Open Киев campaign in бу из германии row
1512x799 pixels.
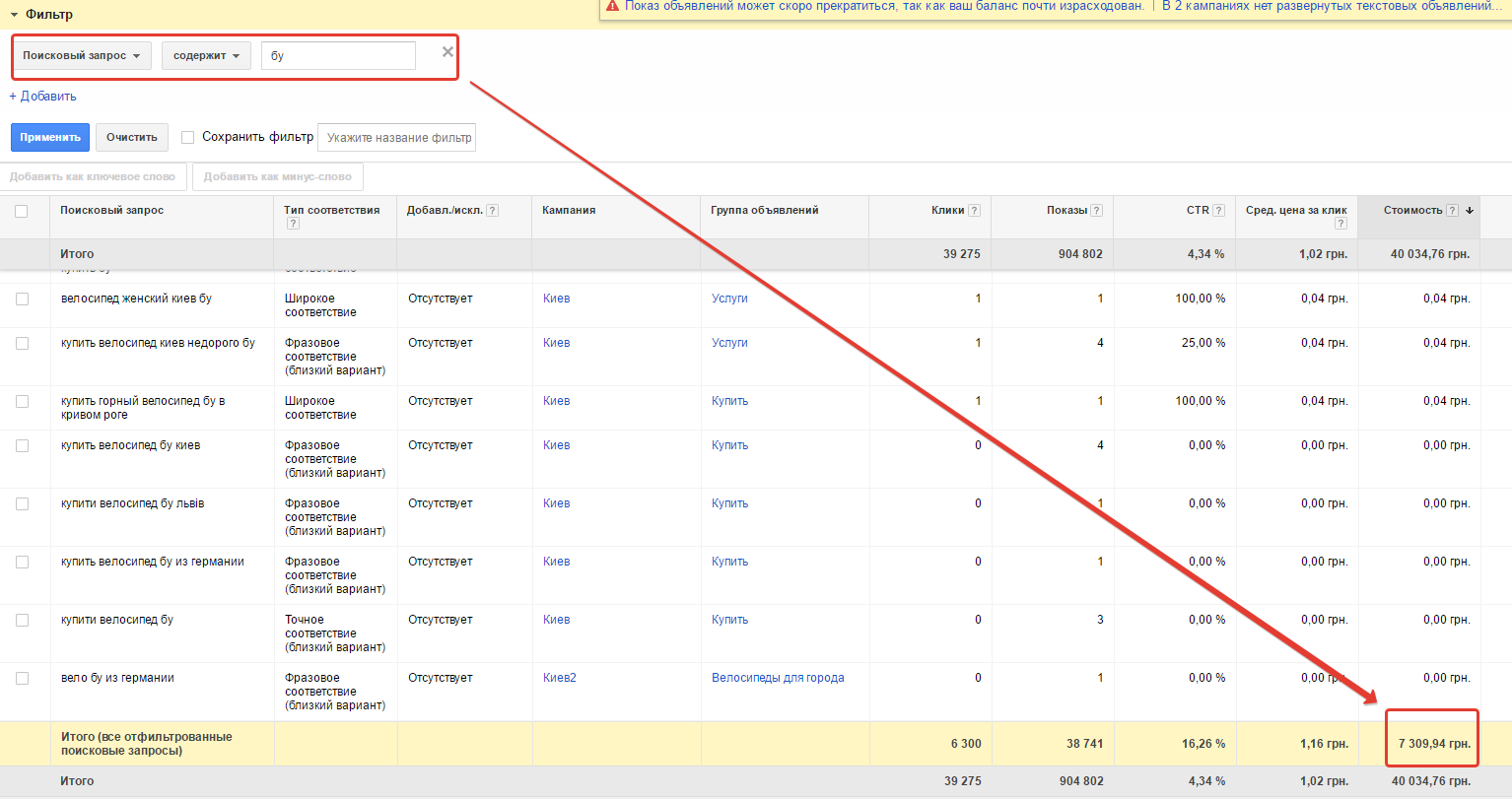pos(556,562)
